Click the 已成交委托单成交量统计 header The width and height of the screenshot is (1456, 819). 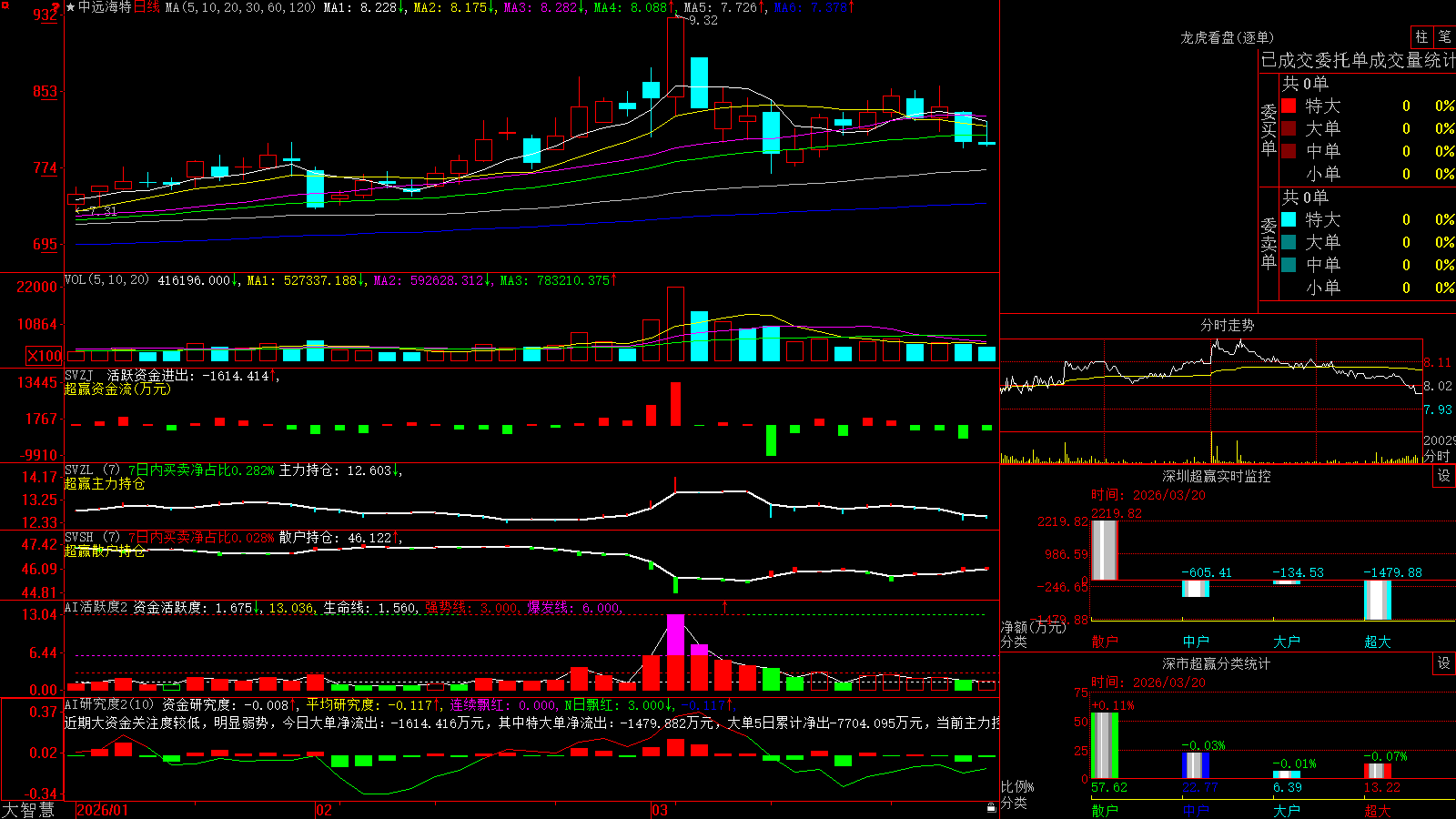[1358, 60]
